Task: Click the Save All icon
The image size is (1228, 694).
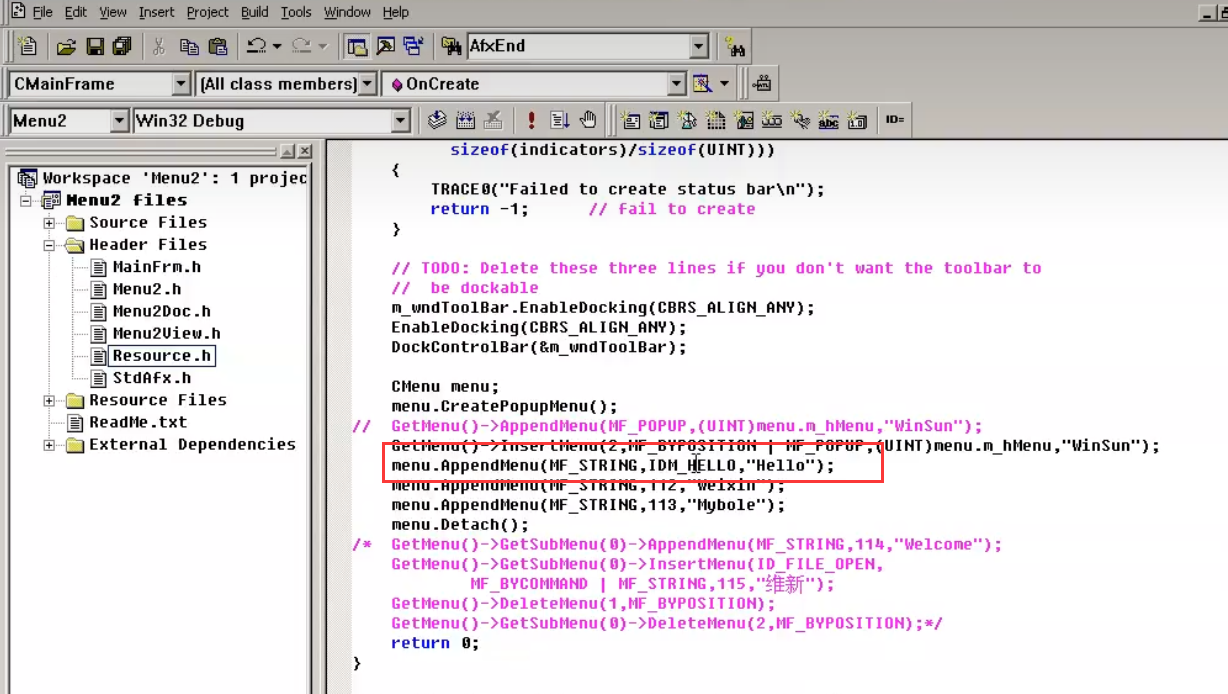Action: [x=122, y=46]
